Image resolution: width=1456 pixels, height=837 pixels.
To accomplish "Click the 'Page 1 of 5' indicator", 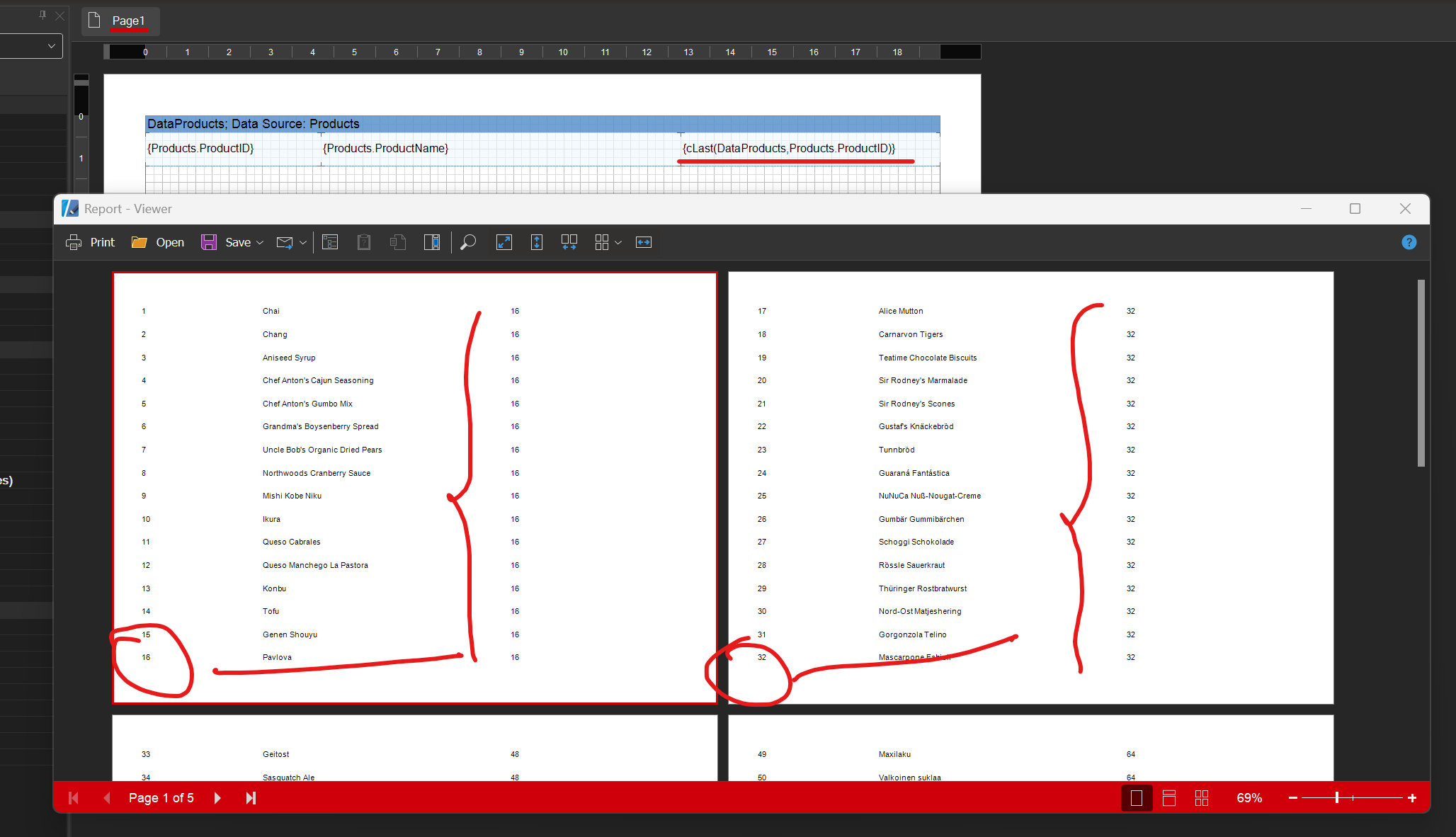I will (161, 798).
